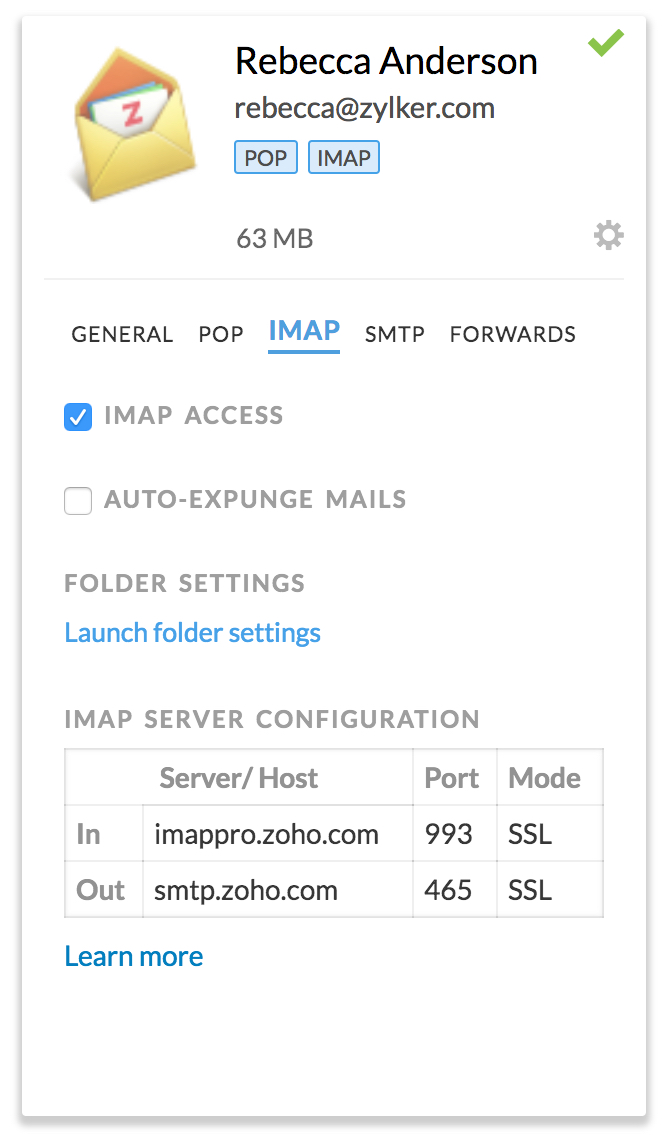The width and height of the screenshot is (666, 1144).
Task: Open the Learn more link
Action: point(134,957)
